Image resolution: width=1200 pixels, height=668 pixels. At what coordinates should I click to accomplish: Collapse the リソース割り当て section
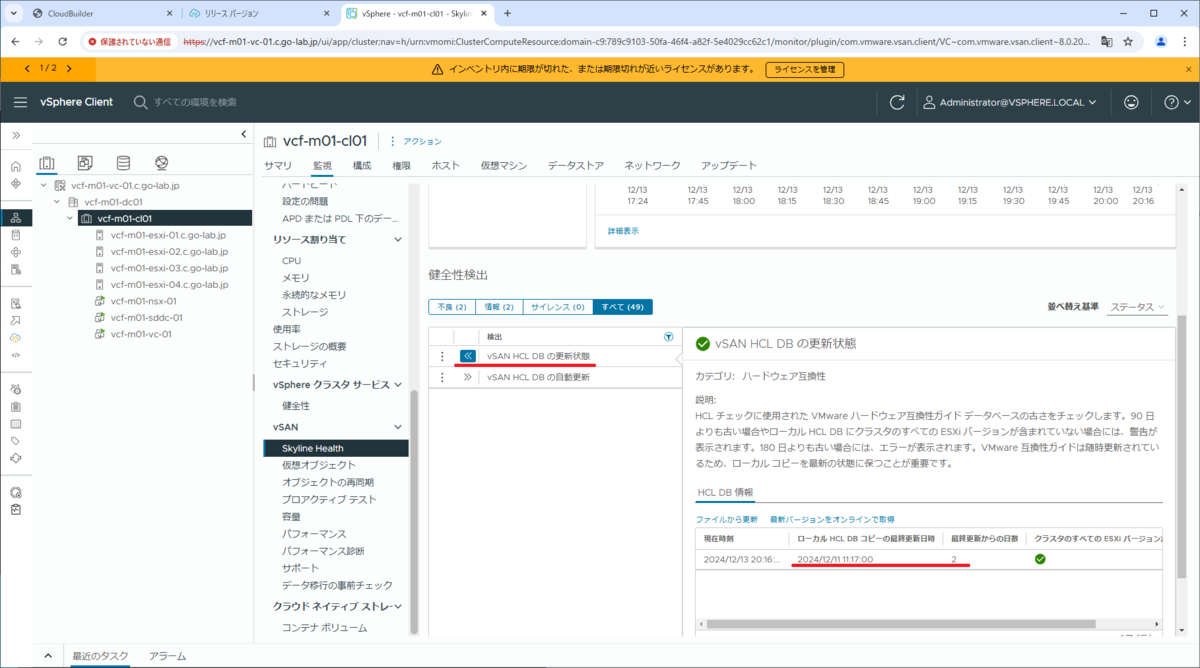398,240
